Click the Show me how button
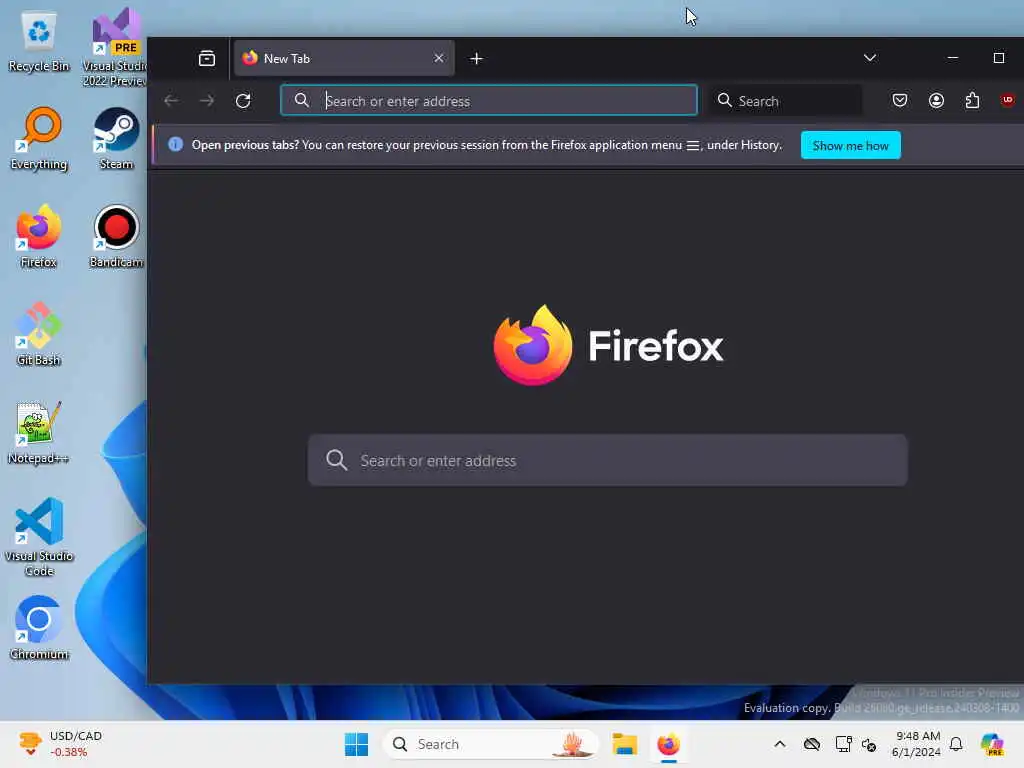The image size is (1024, 768). coord(850,146)
